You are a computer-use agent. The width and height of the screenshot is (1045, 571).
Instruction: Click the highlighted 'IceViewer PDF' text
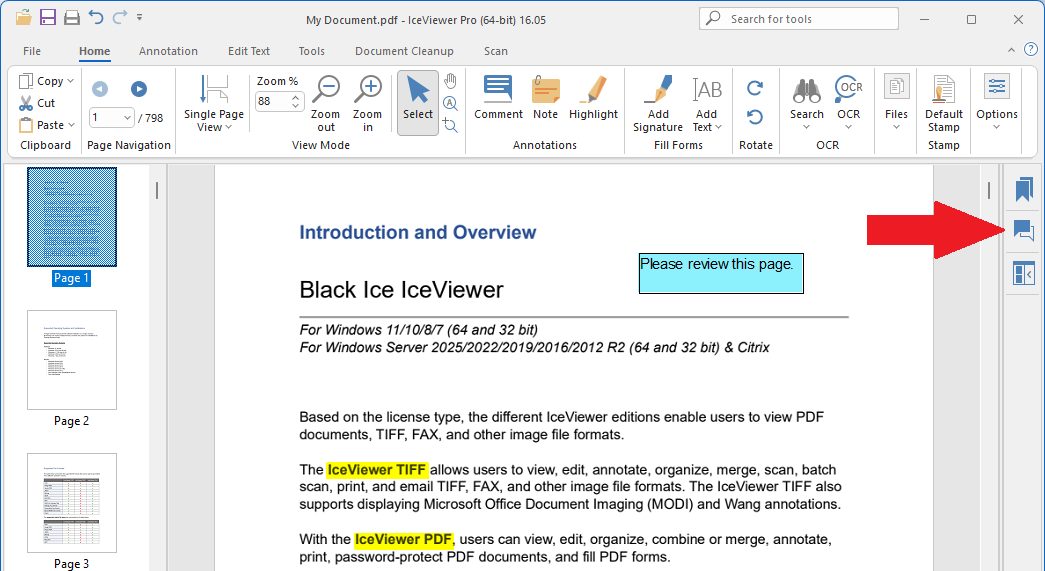pyautogui.click(x=403, y=539)
